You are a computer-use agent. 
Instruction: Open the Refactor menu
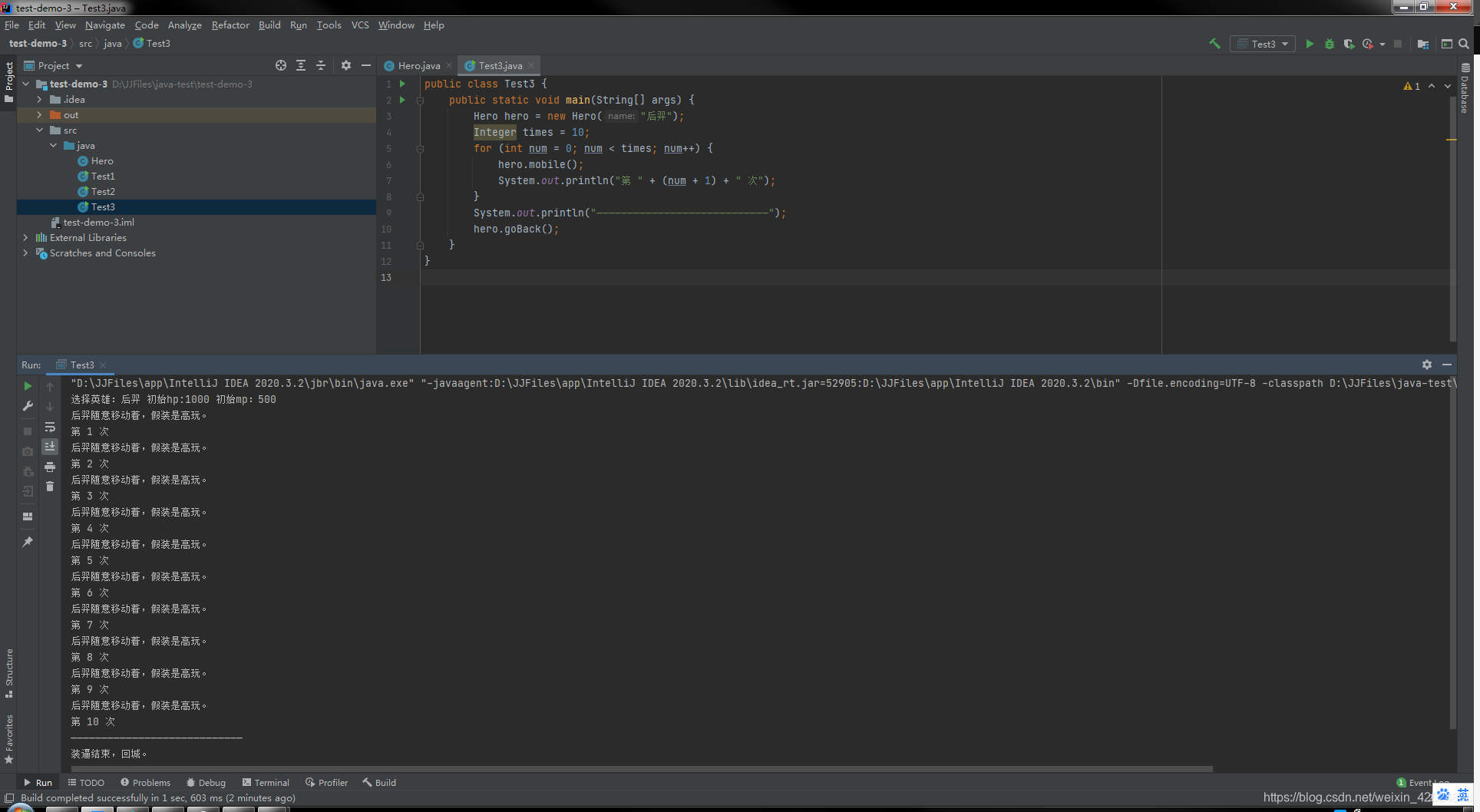[x=230, y=25]
